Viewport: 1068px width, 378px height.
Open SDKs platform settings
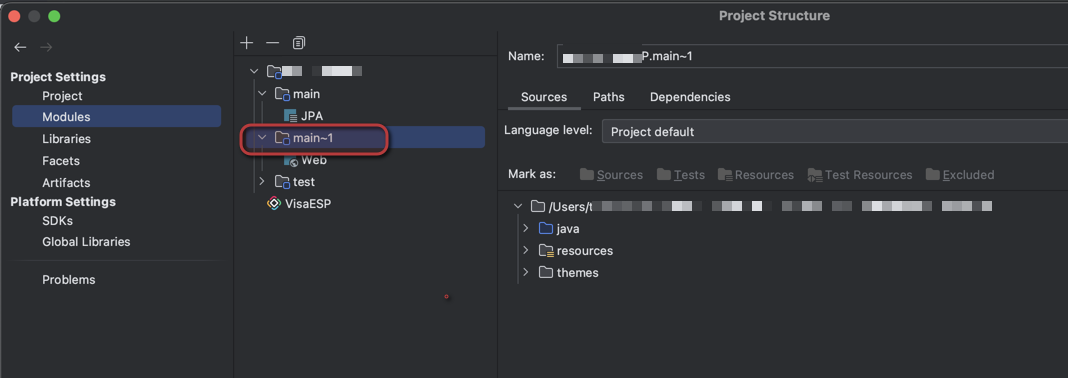tap(57, 221)
